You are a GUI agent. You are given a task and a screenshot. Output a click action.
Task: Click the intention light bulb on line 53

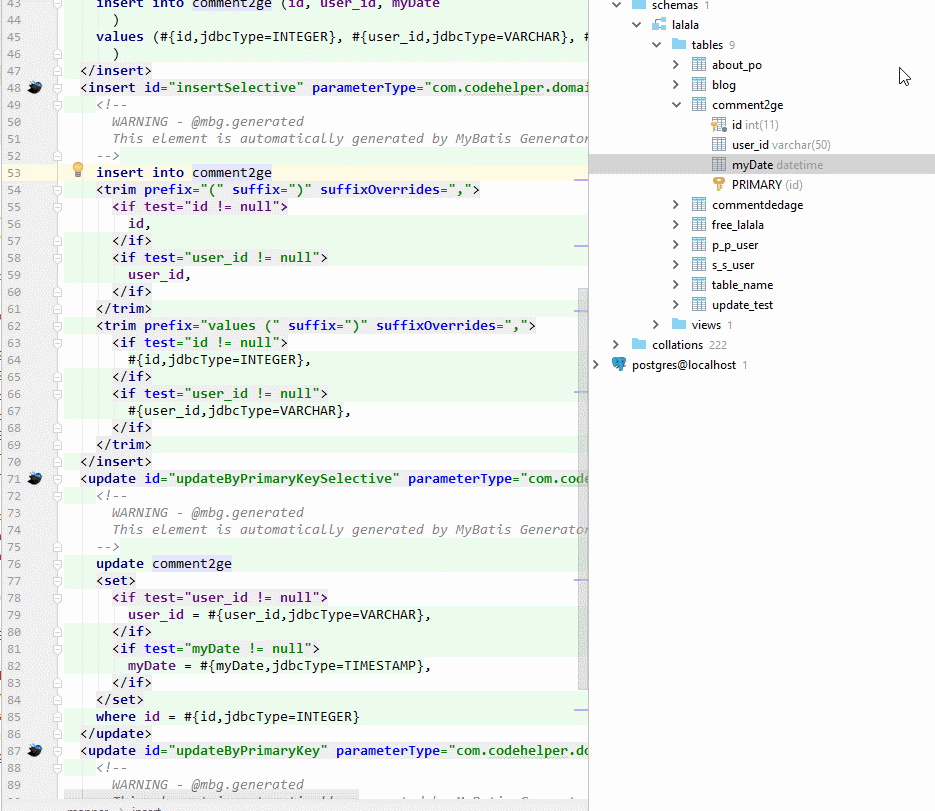(77, 170)
